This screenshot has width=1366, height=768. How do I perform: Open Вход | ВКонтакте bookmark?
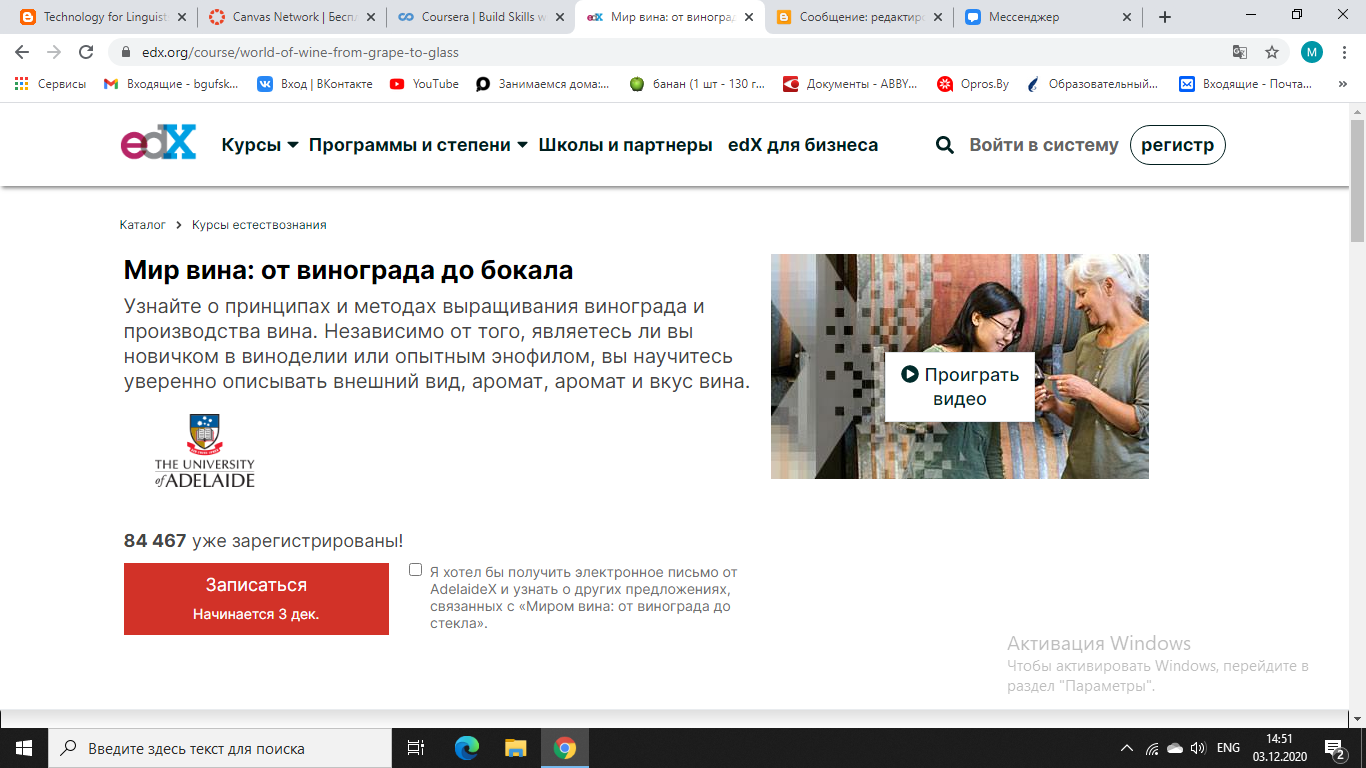pos(315,84)
